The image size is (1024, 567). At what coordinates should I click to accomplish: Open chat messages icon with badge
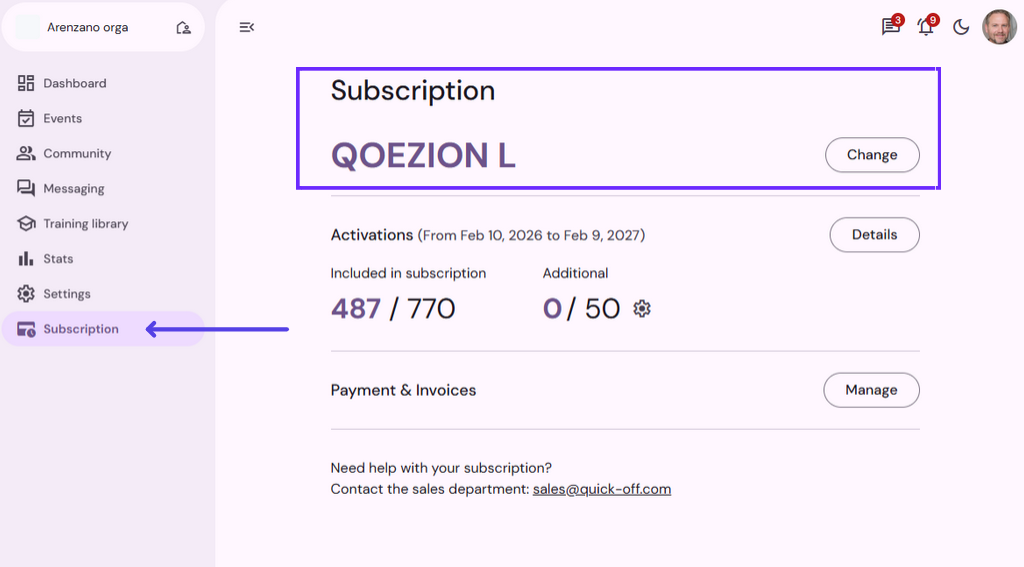click(x=890, y=27)
